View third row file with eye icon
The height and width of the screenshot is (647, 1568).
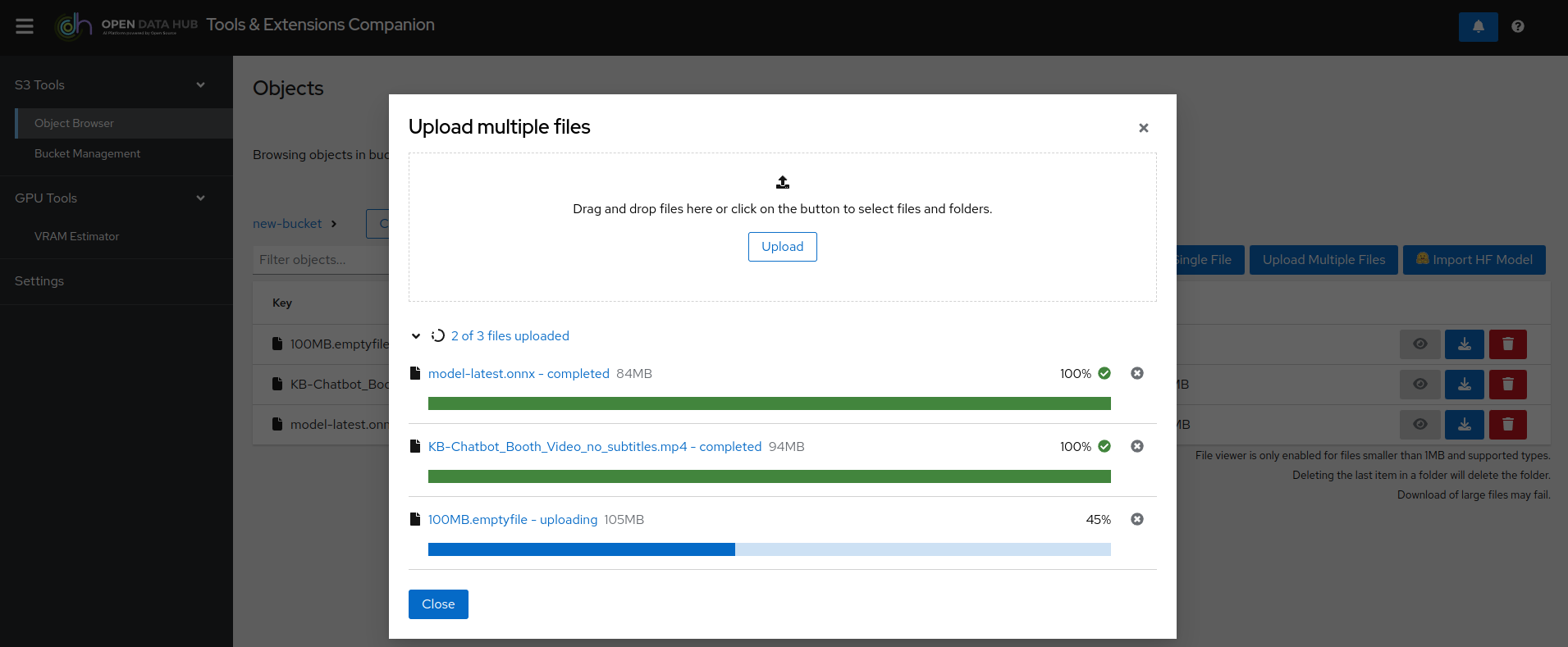coord(1420,425)
